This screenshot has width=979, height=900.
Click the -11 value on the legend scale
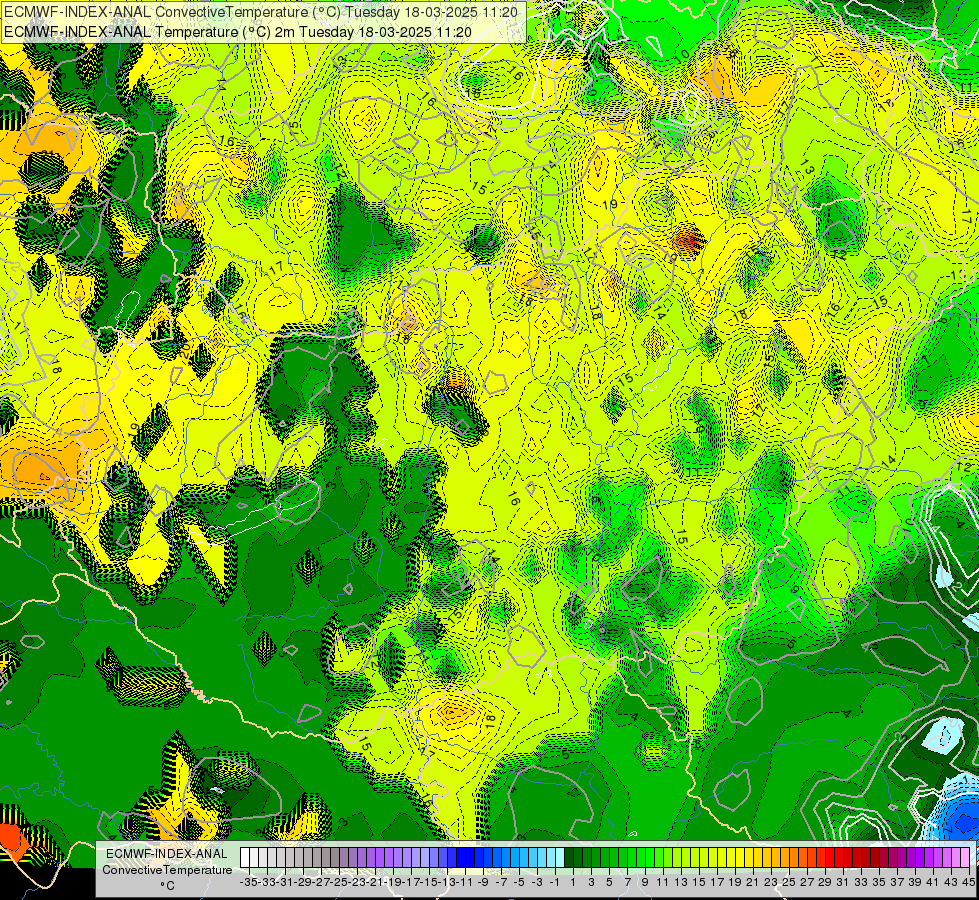coord(465,883)
